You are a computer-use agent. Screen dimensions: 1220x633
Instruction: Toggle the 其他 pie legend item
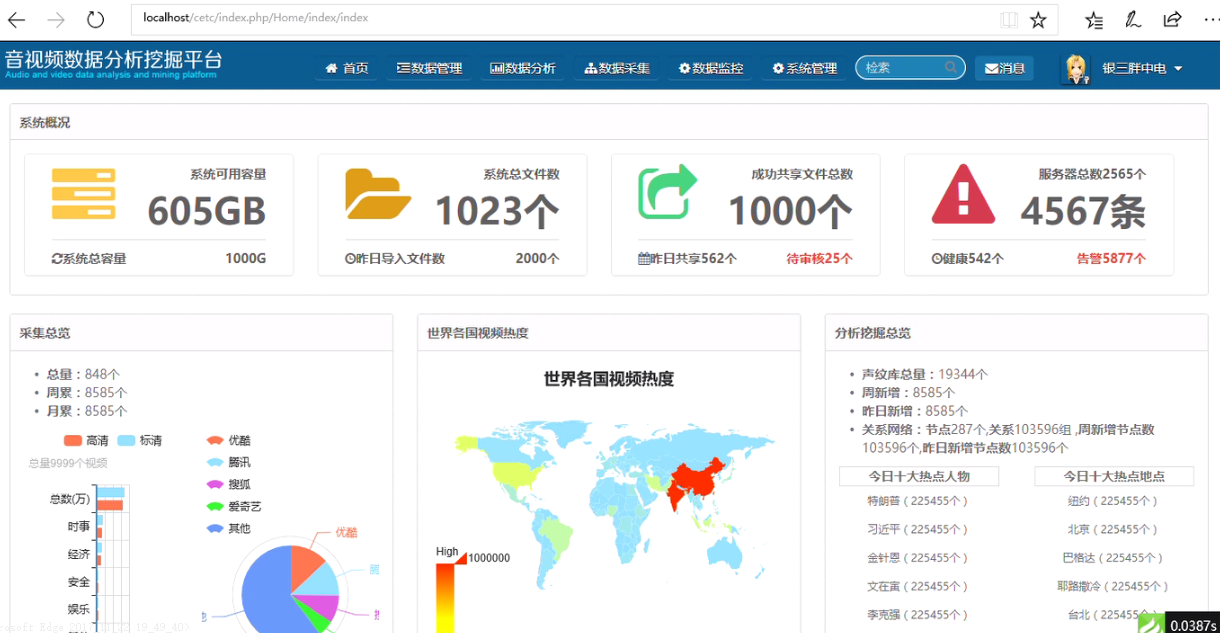(229, 529)
